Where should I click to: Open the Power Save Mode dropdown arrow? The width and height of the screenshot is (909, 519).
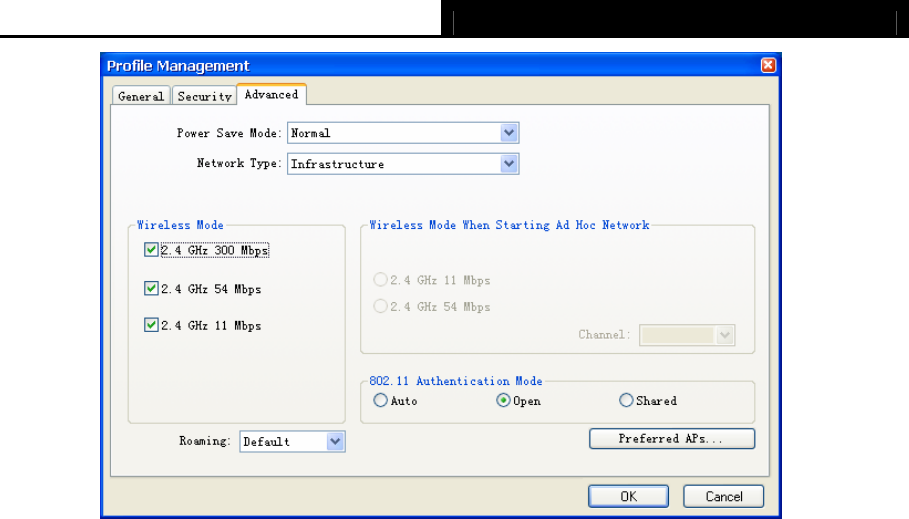click(509, 133)
